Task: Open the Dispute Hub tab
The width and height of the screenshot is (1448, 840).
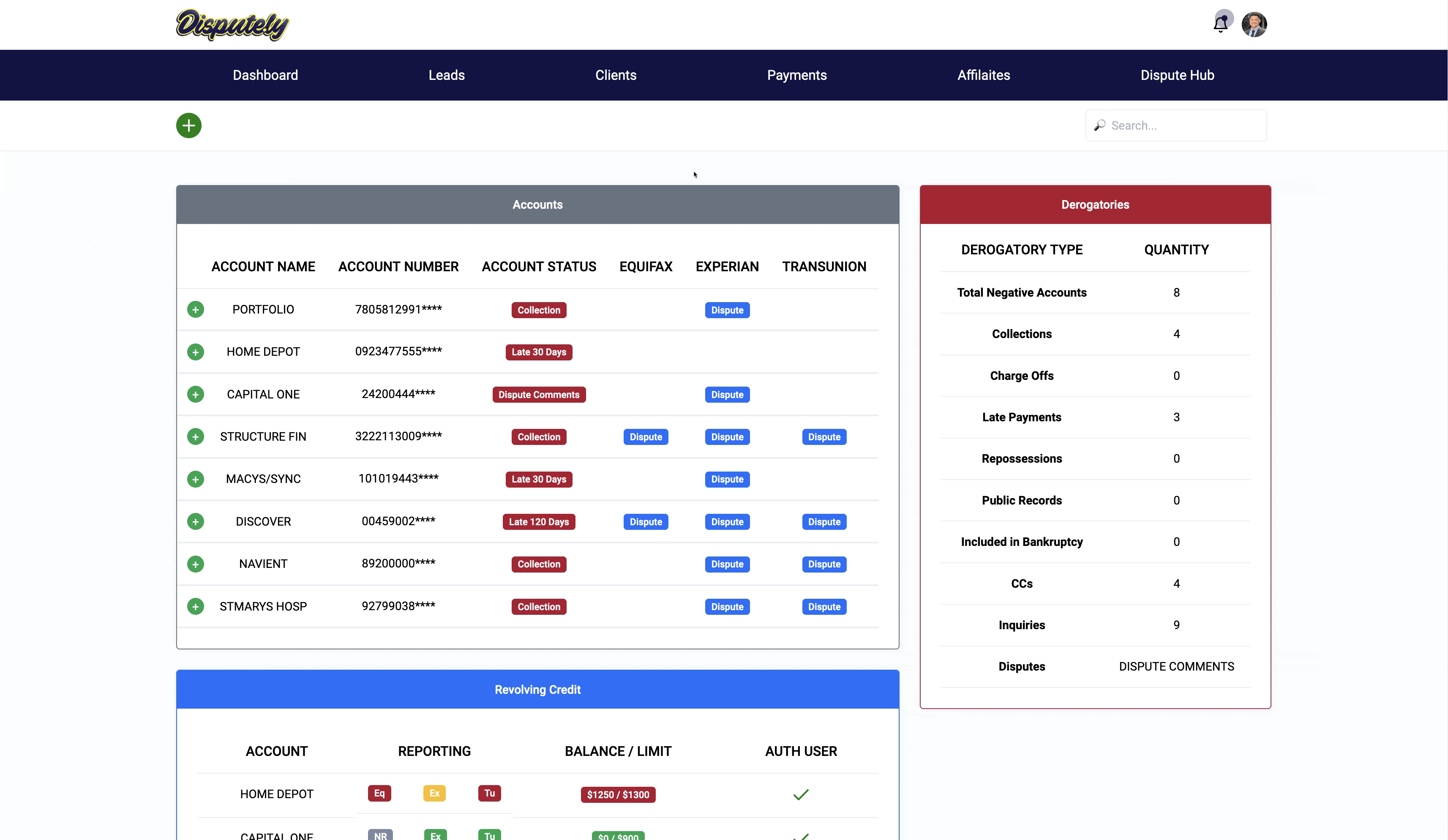Action: (x=1177, y=75)
